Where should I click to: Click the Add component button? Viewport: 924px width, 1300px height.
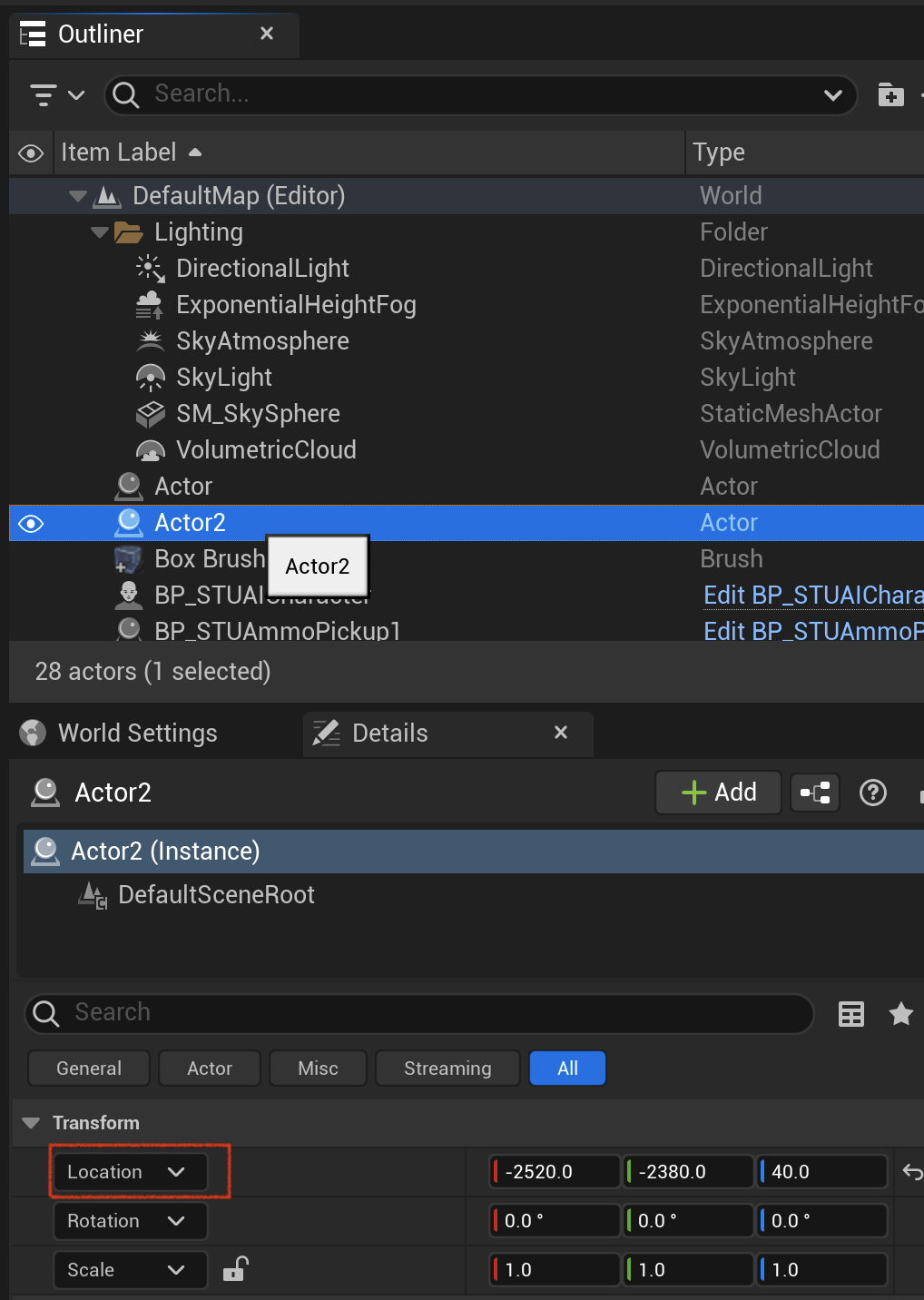[719, 793]
